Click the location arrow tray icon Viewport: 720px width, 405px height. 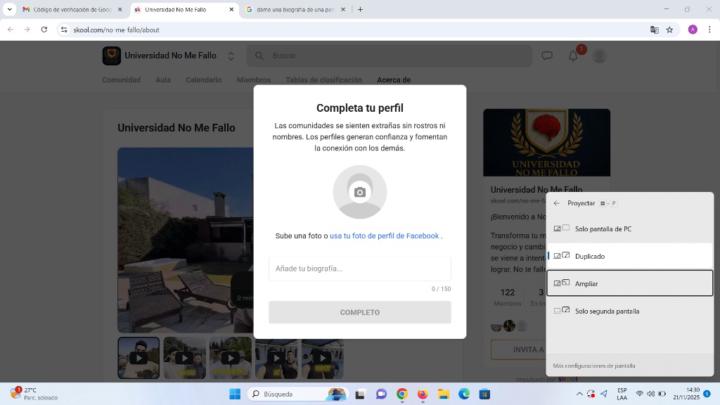604,394
